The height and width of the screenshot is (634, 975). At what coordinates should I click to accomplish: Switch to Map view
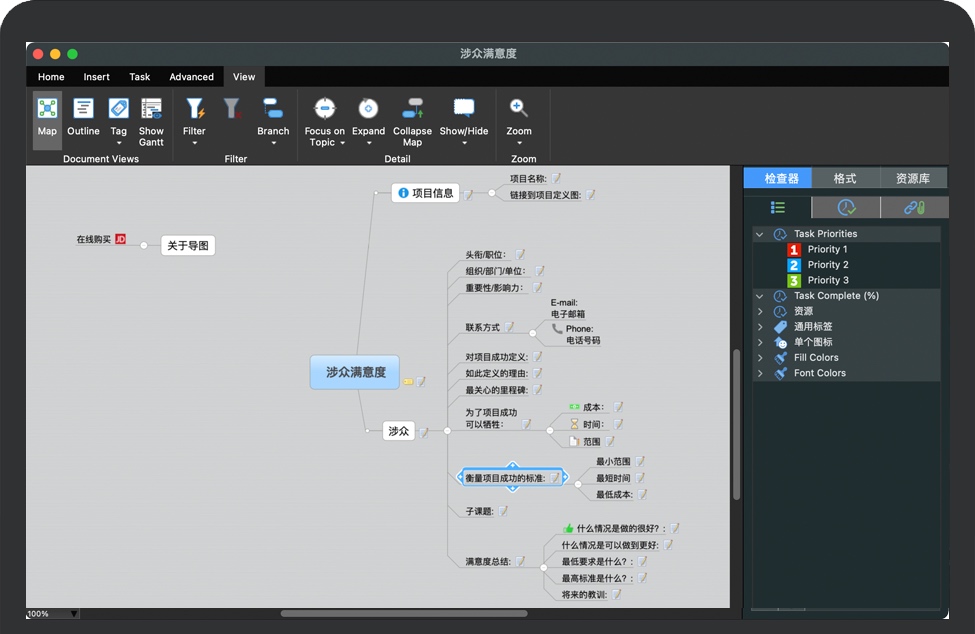[47, 119]
